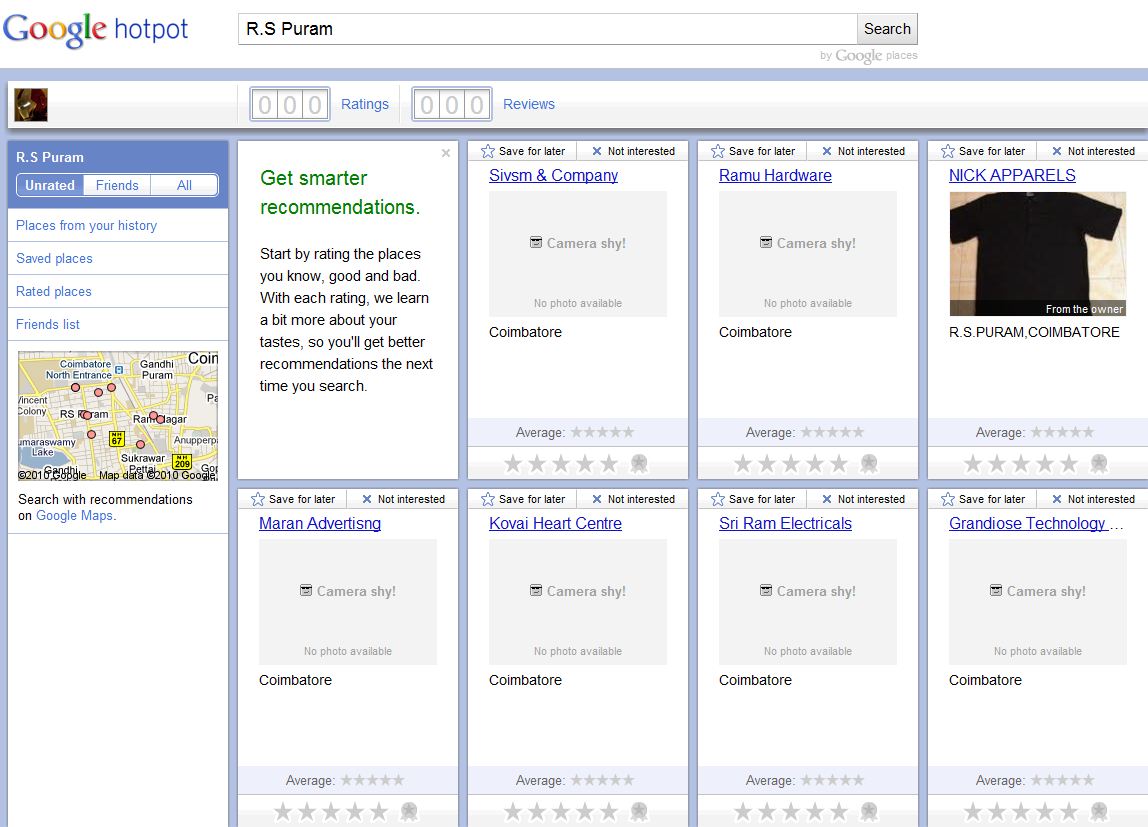1148x827 pixels.
Task: Click the user profile avatar
Action: (x=31, y=105)
